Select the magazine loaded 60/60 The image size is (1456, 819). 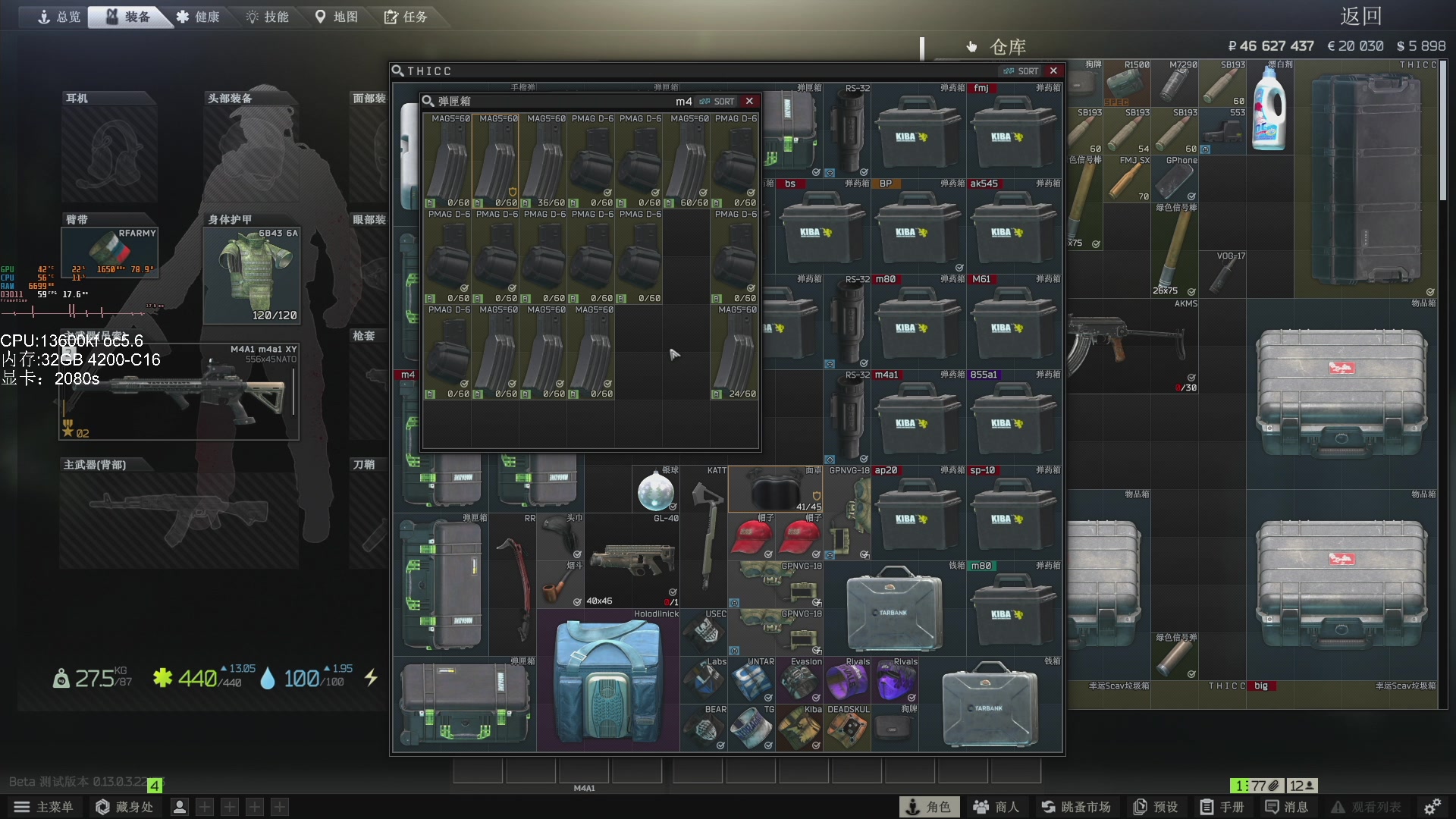tap(686, 161)
